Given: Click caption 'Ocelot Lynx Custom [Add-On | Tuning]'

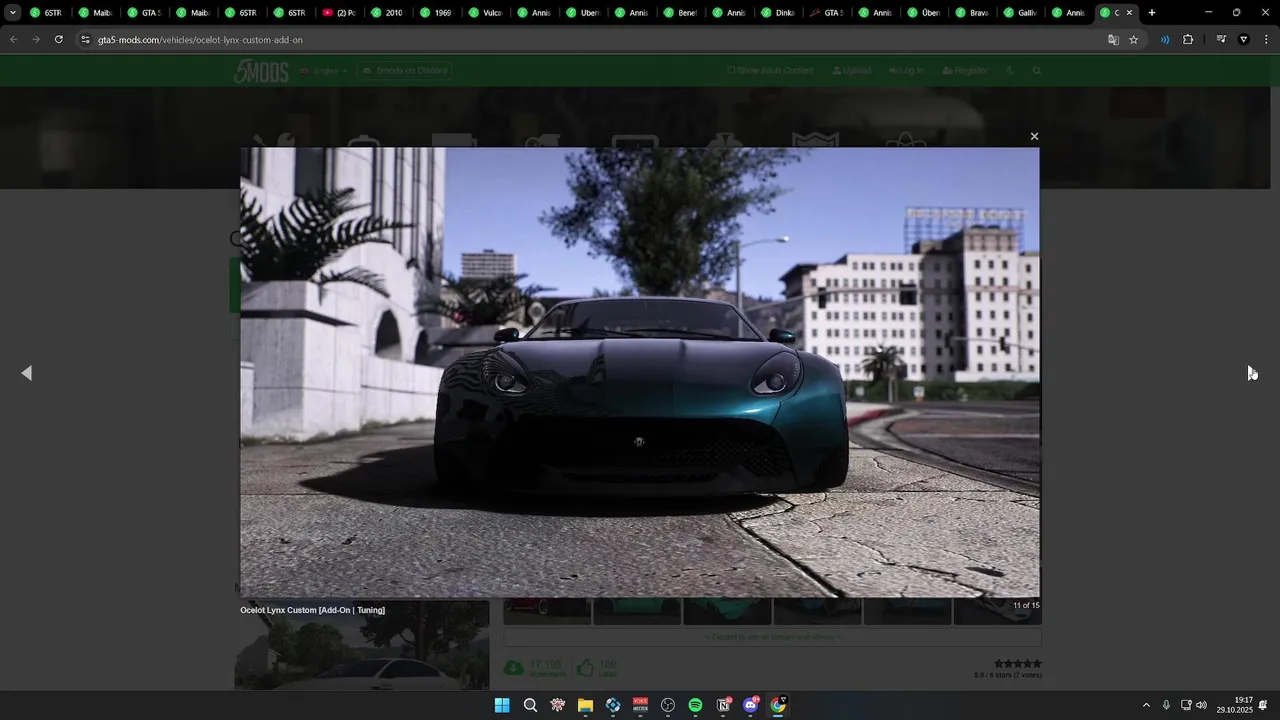Looking at the screenshot, I should [312, 610].
